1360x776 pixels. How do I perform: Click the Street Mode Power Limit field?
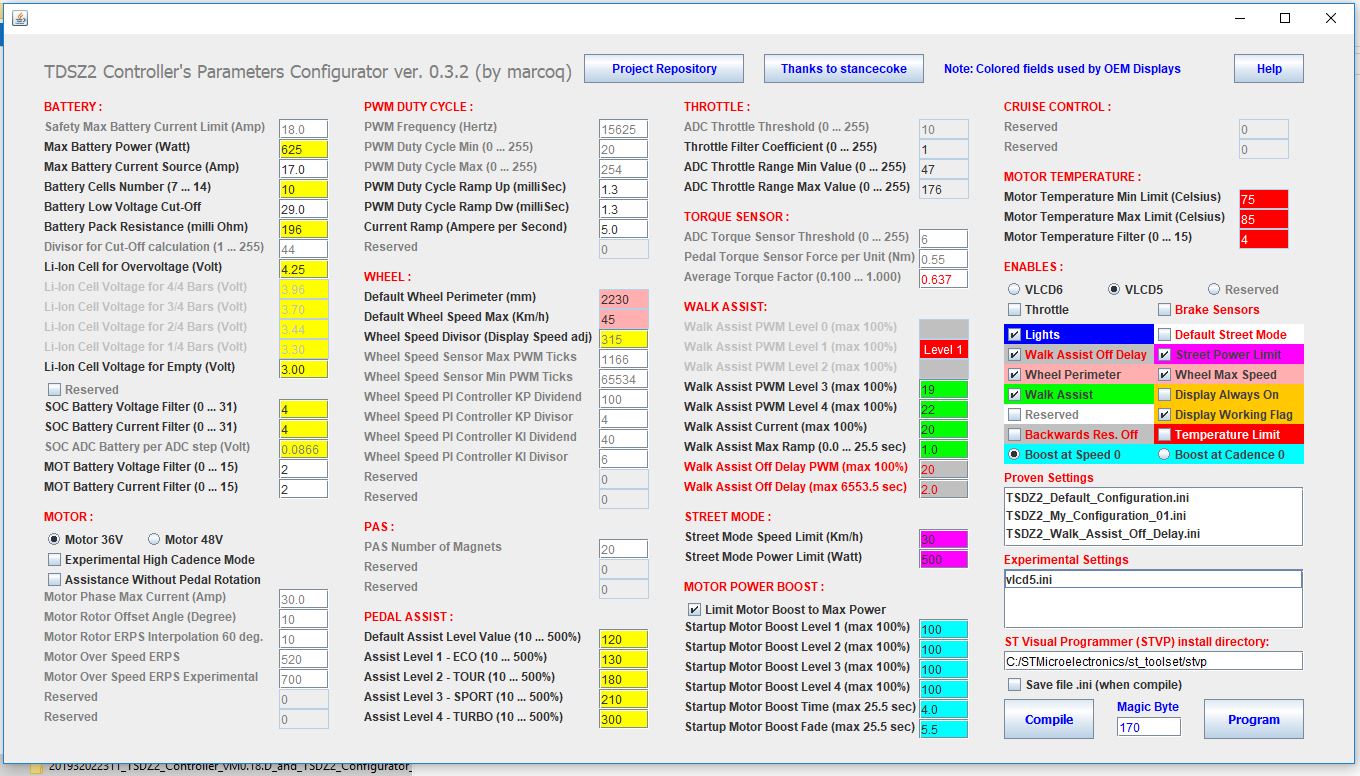(944, 559)
